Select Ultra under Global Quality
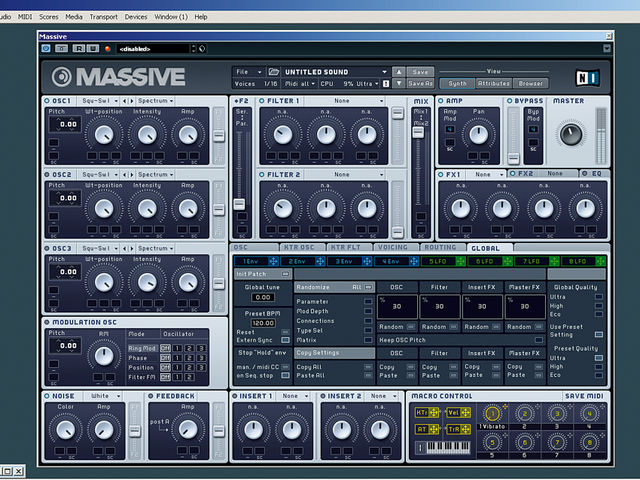The image size is (640, 480). pyautogui.click(x=599, y=297)
